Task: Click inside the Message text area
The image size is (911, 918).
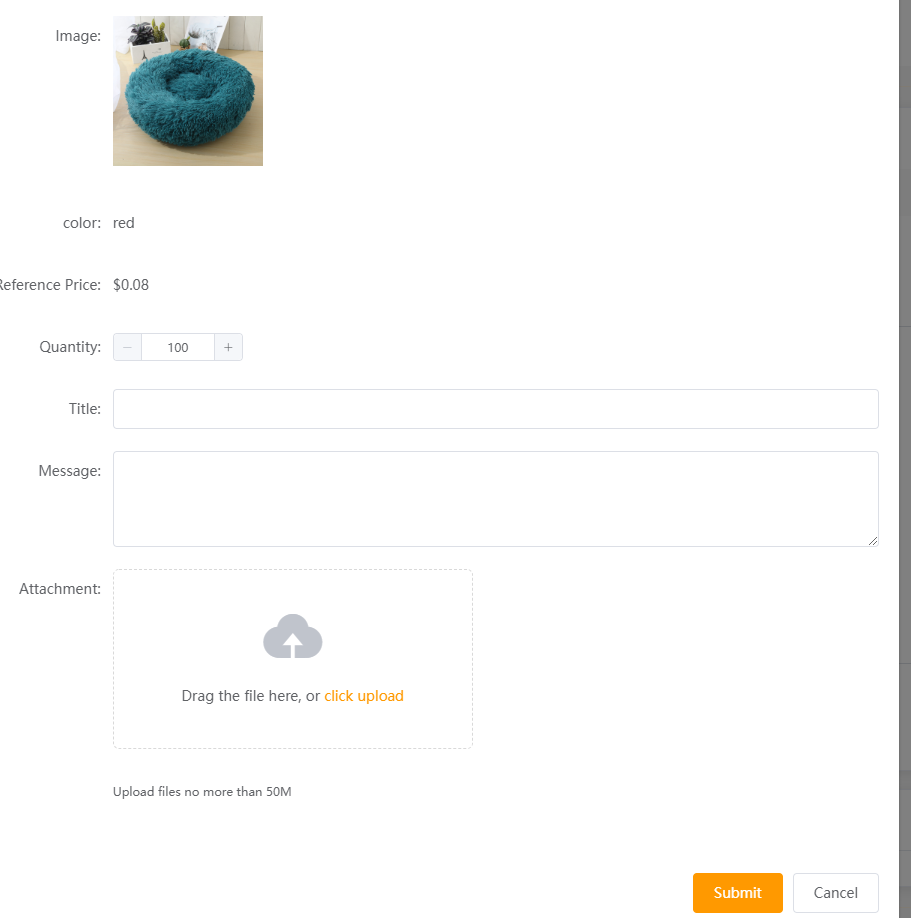Action: (x=496, y=499)
